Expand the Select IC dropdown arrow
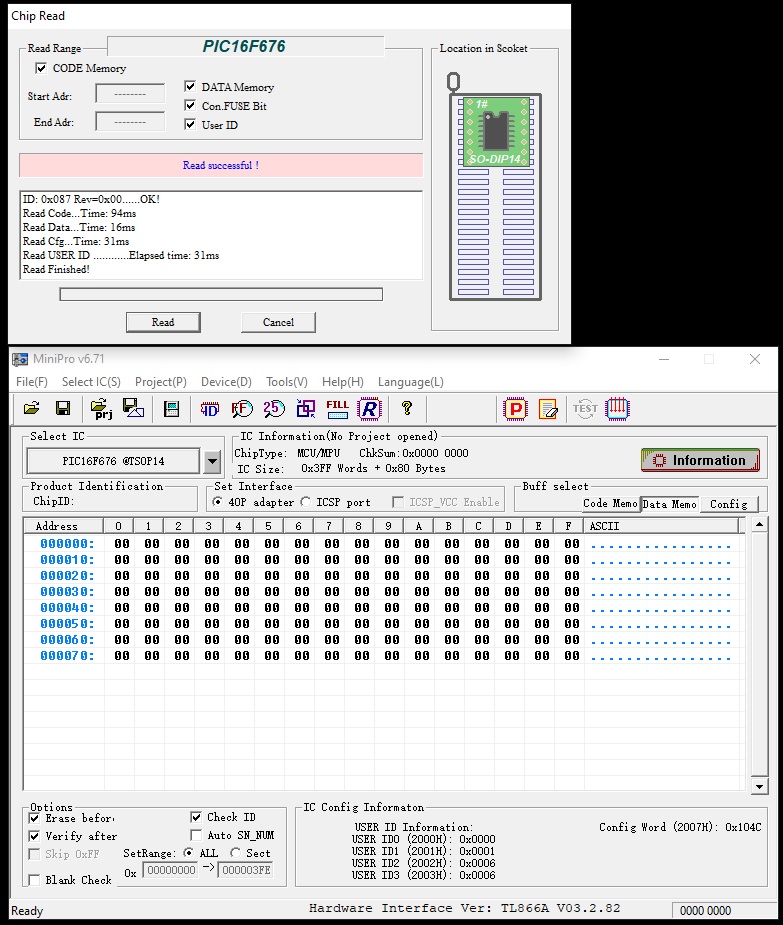Image resolution: width=783 pixels, height=925 pixels. click(x=212, y=461)
